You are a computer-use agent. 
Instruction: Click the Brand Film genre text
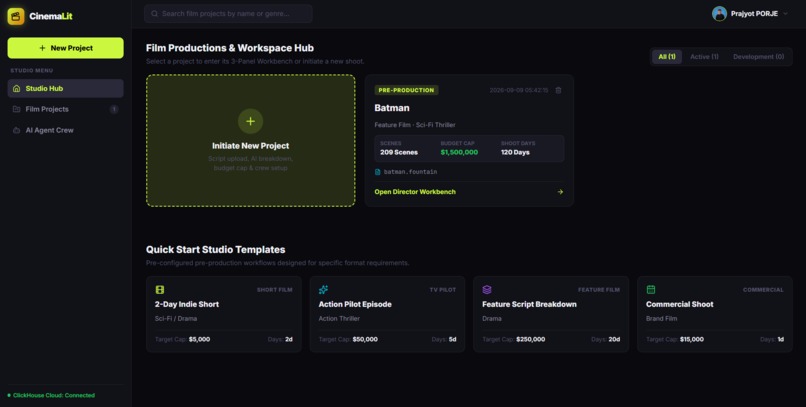point(662,319)
